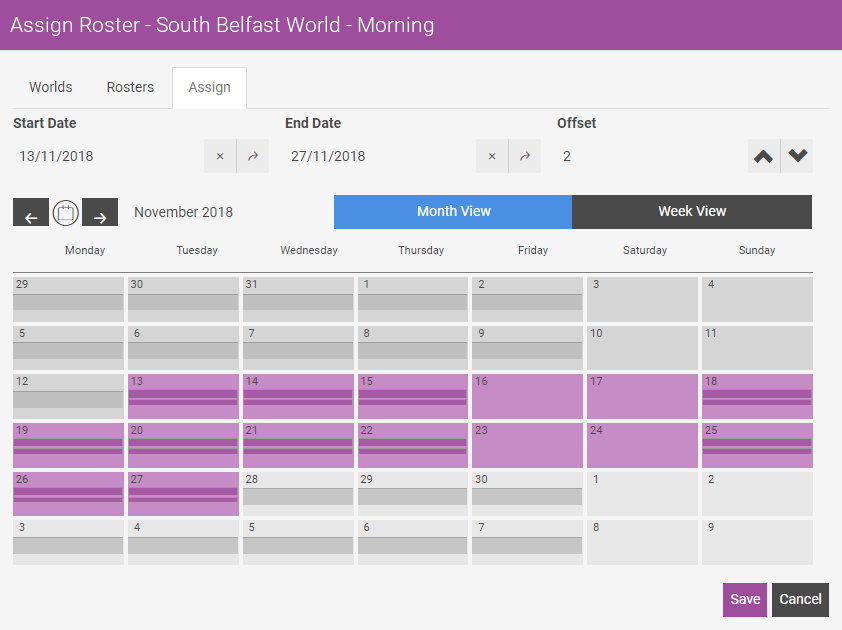Edit the End Date field
The width and height of the screenshot is (842, 630).
pyautogui.click(x=380, y=156)
